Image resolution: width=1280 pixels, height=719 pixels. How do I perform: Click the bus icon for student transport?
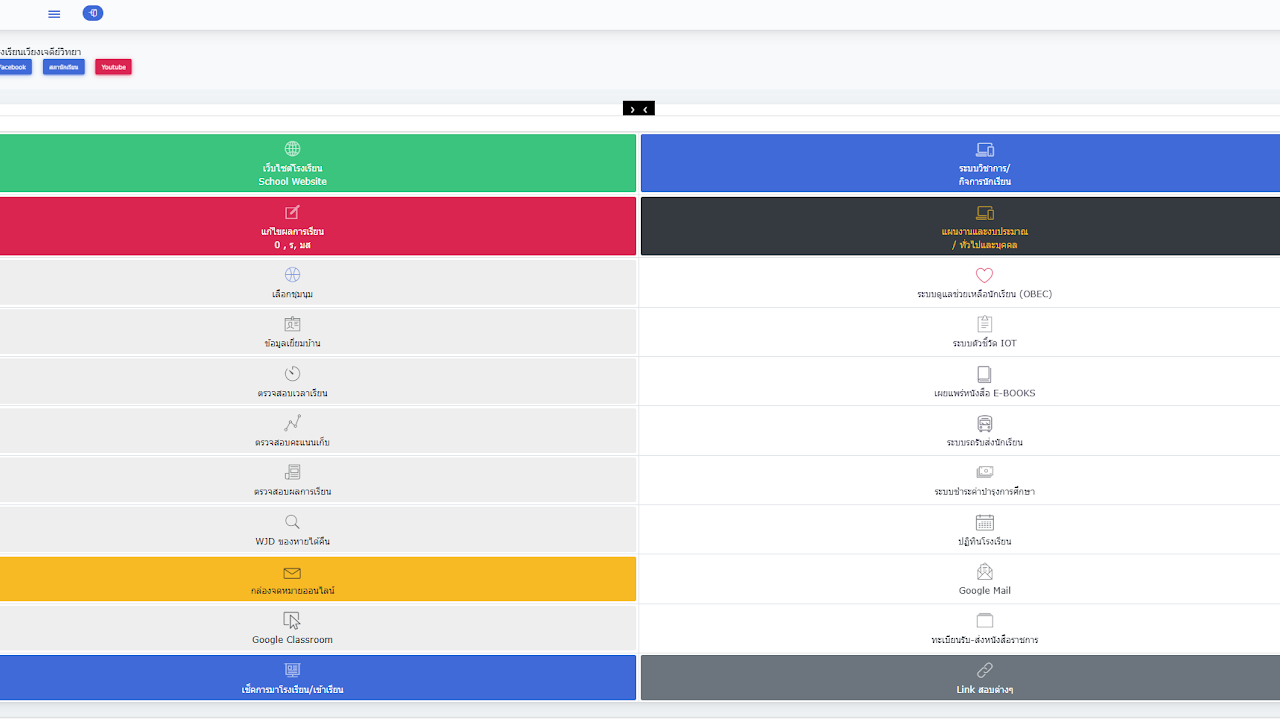[984, 423]
